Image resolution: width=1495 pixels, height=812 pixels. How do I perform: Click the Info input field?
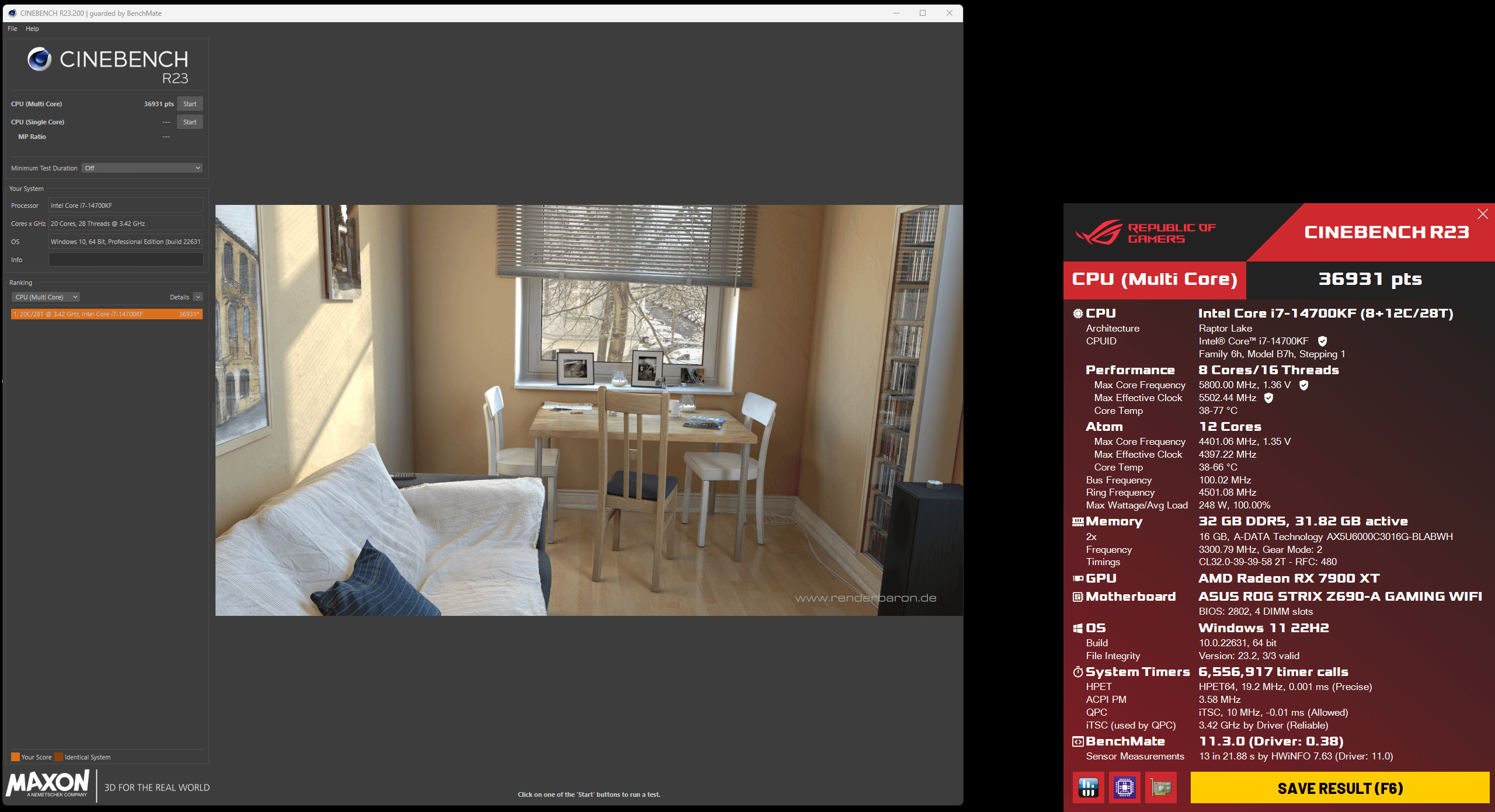tap(126, 260)
